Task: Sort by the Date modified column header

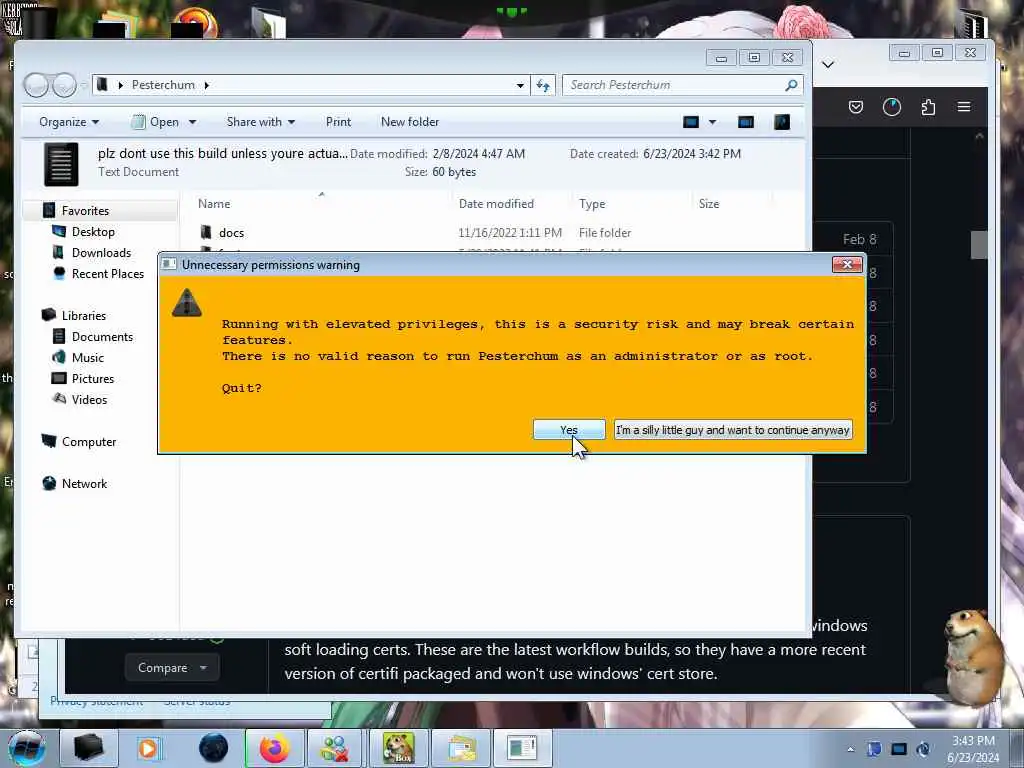Action: pos(496,204)
